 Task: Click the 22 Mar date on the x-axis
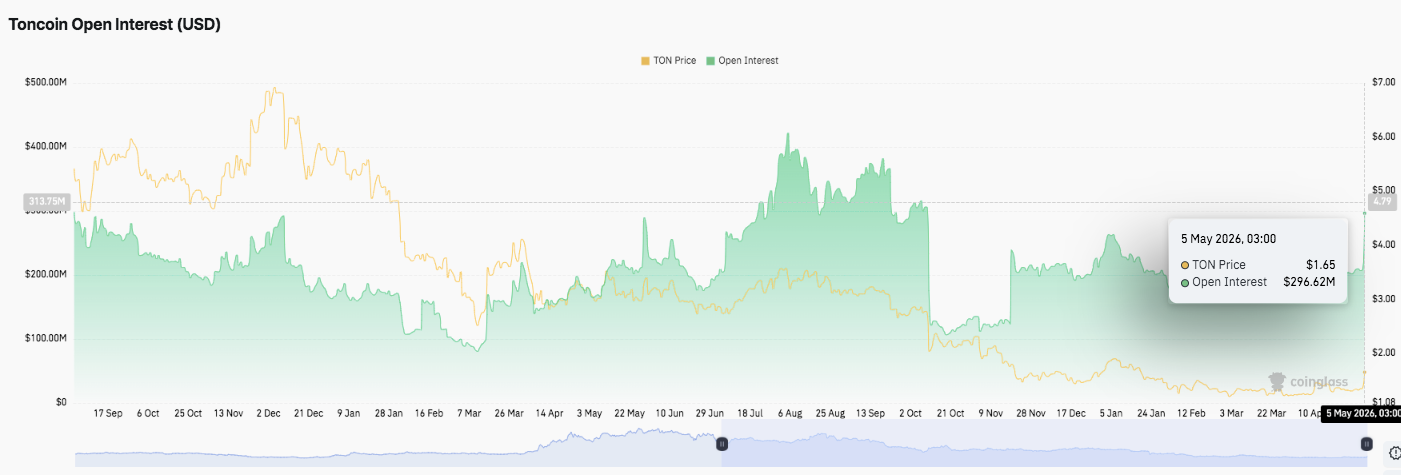pos(1270,413)
